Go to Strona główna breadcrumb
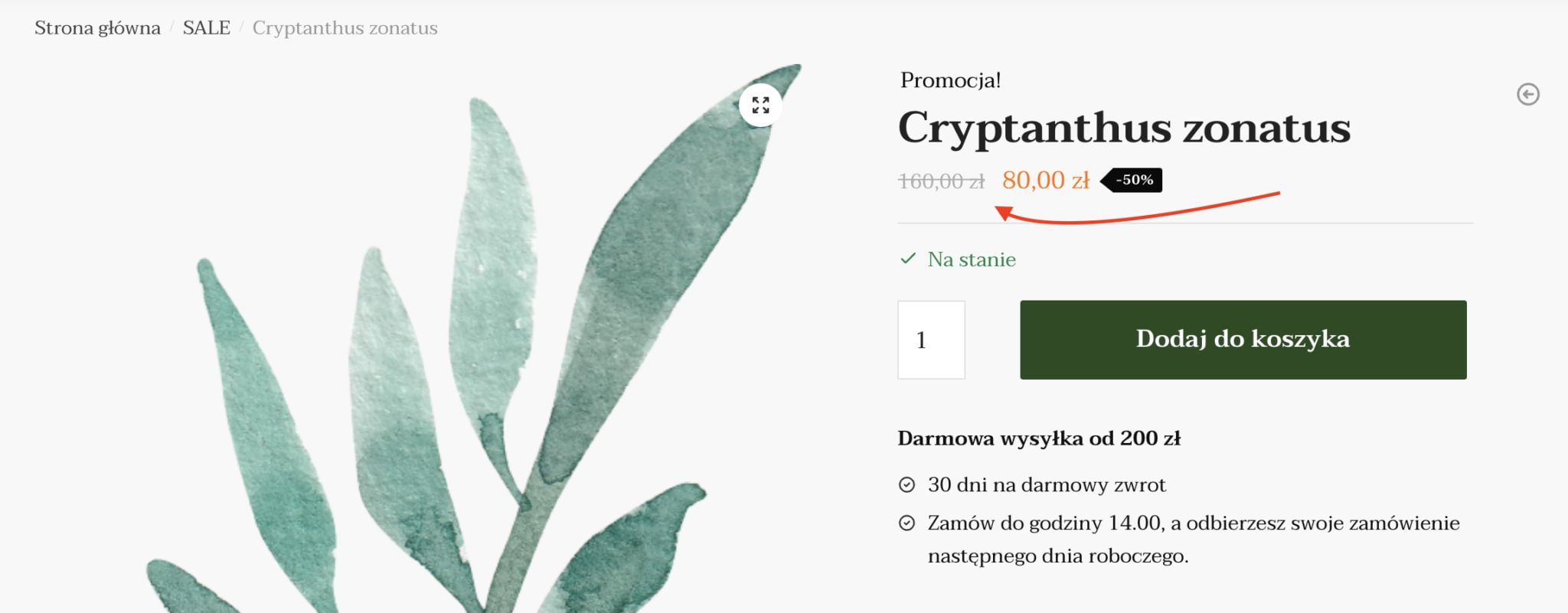This screenshot has height=613, width=1568. coord(97,28)
